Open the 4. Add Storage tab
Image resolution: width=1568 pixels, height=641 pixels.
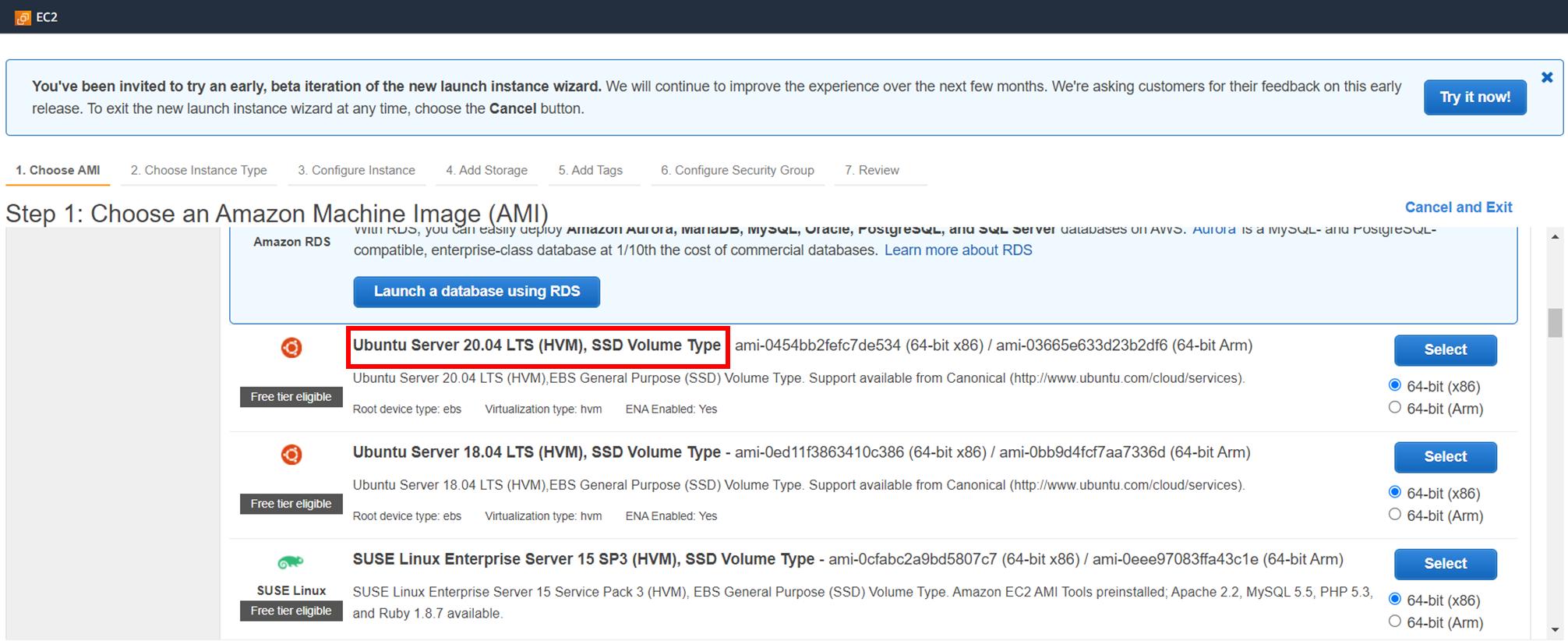tap(486, 170)
